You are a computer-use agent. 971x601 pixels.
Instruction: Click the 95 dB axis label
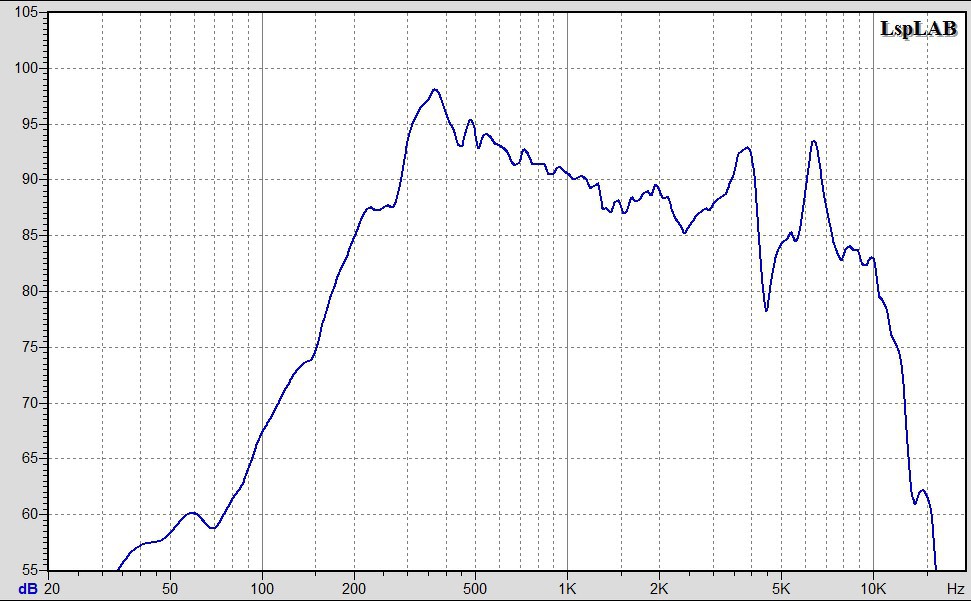coord(29,124)
